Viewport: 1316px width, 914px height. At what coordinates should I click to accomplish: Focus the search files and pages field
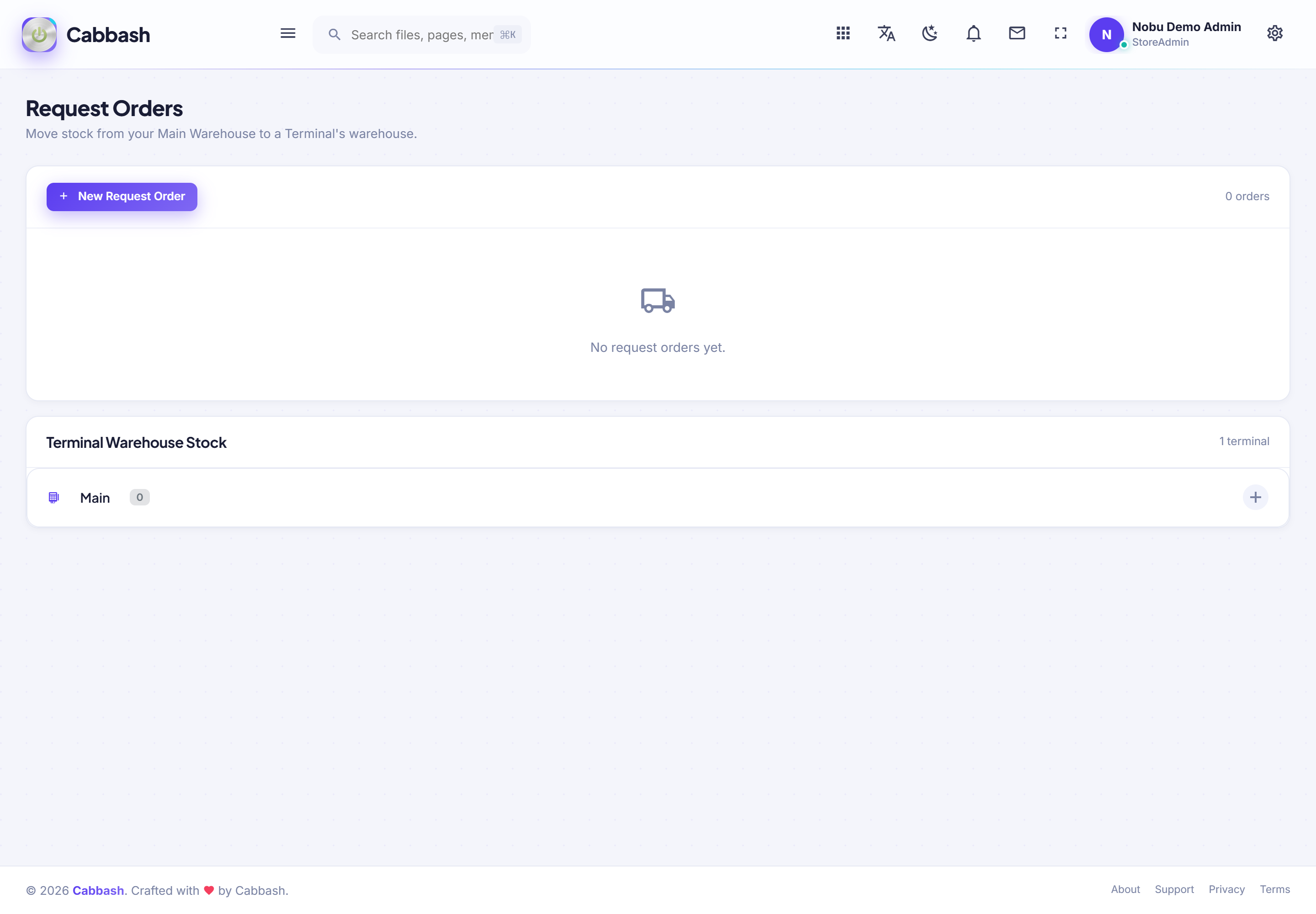pyautogui.click(x=421, y=35)
